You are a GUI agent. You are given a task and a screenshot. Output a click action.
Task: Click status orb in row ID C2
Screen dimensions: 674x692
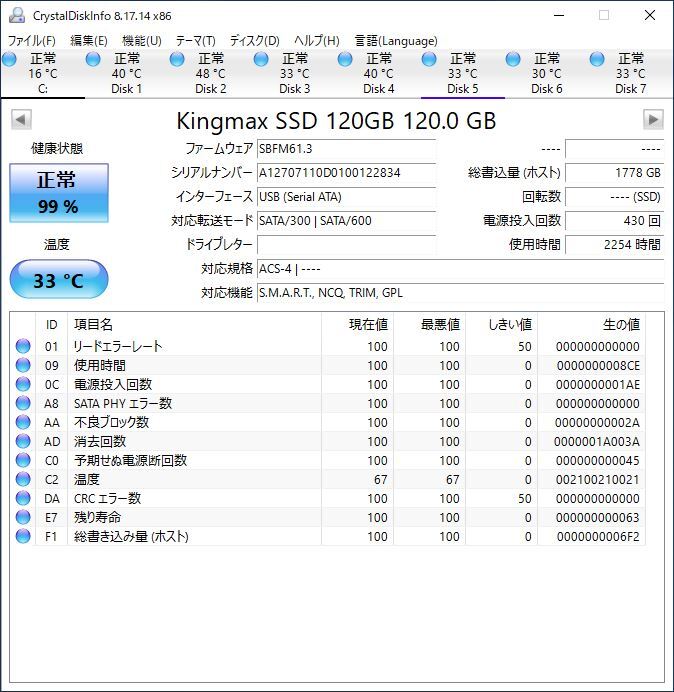[x=23, y=479]
